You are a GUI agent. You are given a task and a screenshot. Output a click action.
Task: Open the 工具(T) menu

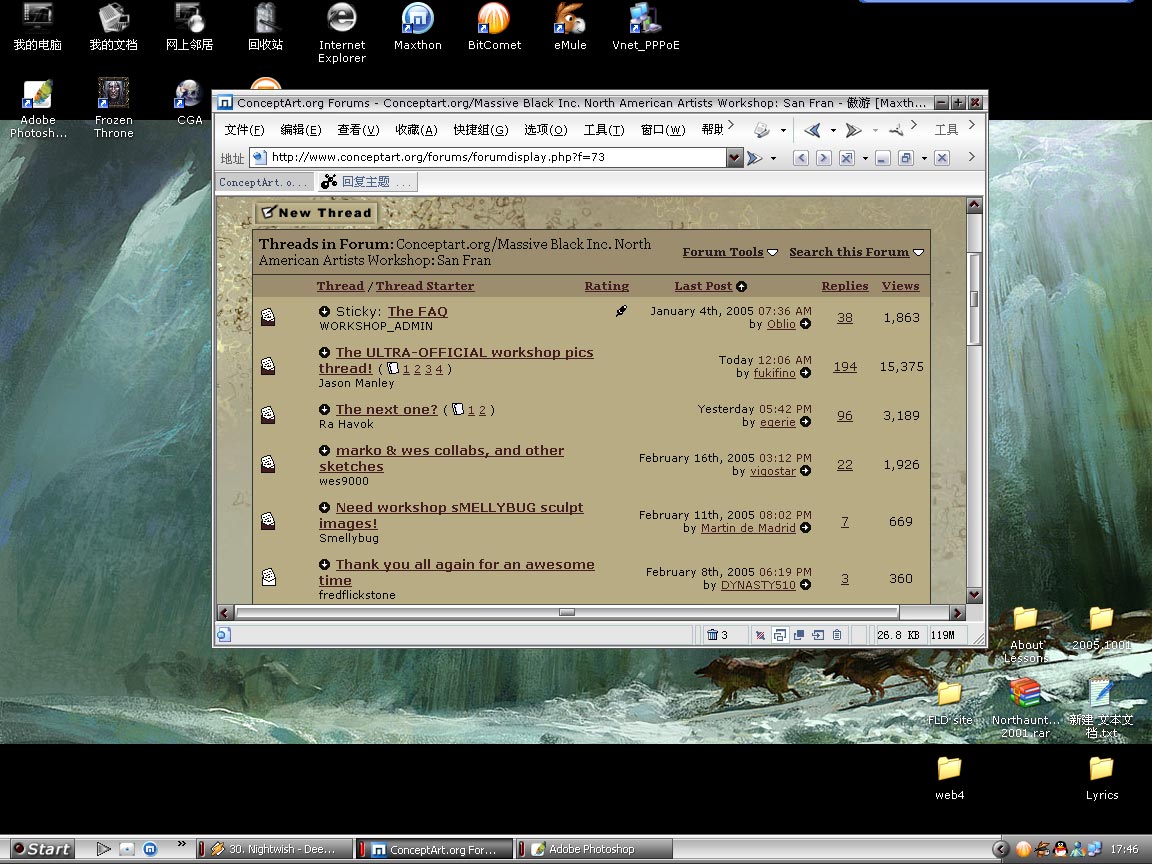604,130
